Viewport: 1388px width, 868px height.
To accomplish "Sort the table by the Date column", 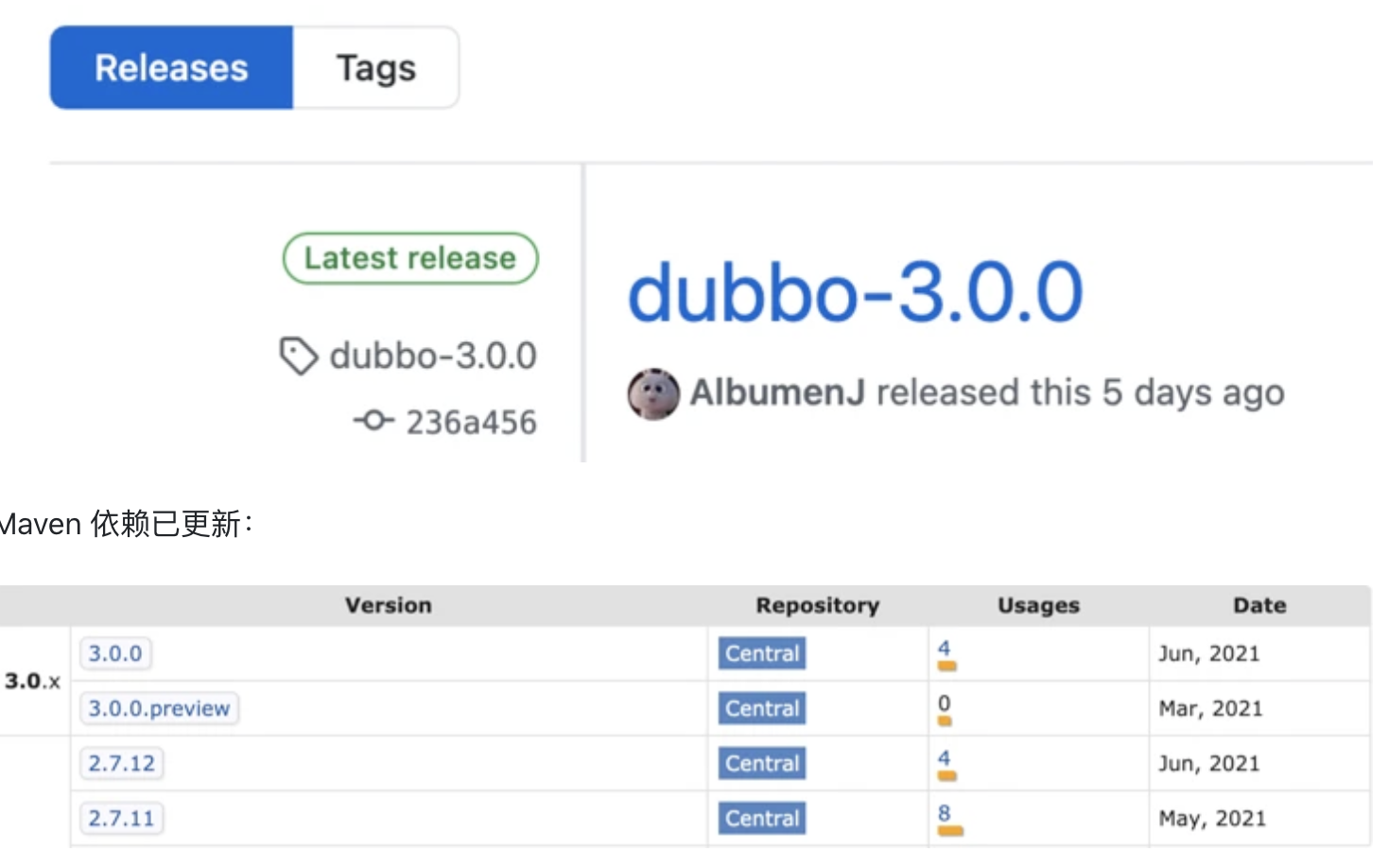I will pyautogui.click(x=1258, y=605).
